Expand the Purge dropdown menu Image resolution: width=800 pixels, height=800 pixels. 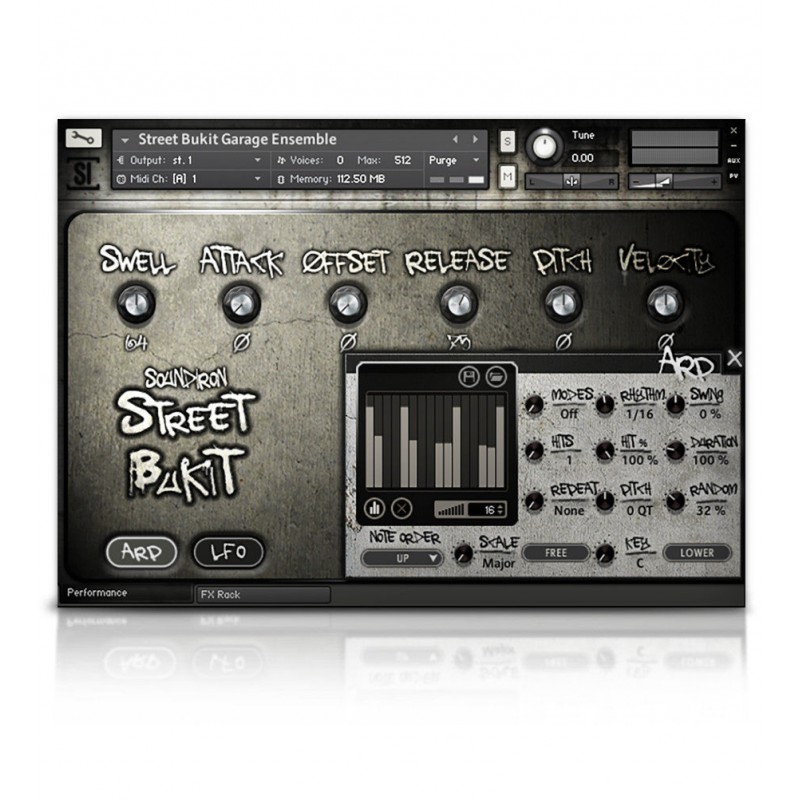455,160
